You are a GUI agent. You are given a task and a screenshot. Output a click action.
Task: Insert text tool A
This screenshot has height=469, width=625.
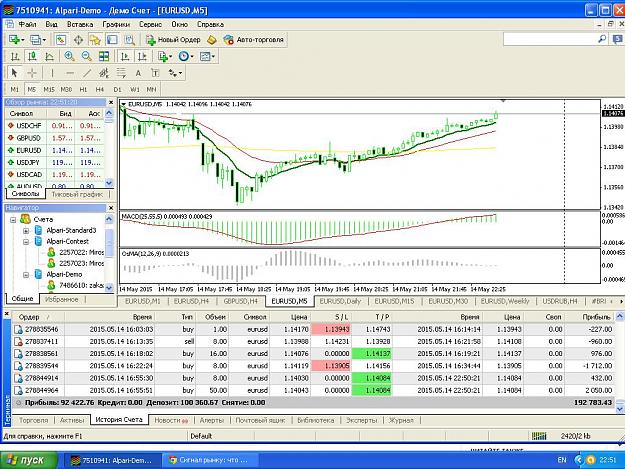pos(138,73)
